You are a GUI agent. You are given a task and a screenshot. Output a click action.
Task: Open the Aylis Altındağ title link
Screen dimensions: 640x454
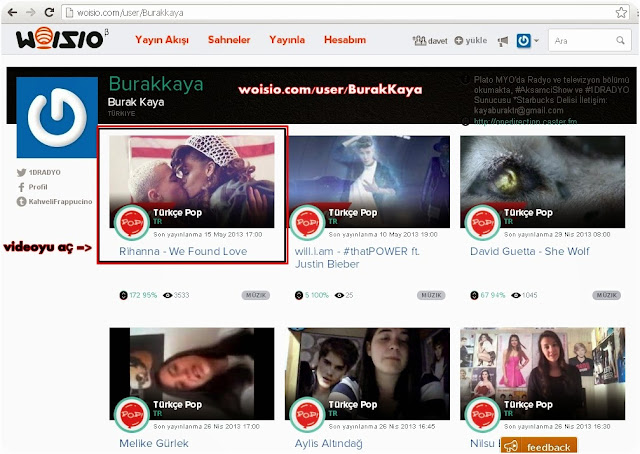pyautogui.click(x=329, y=443)
